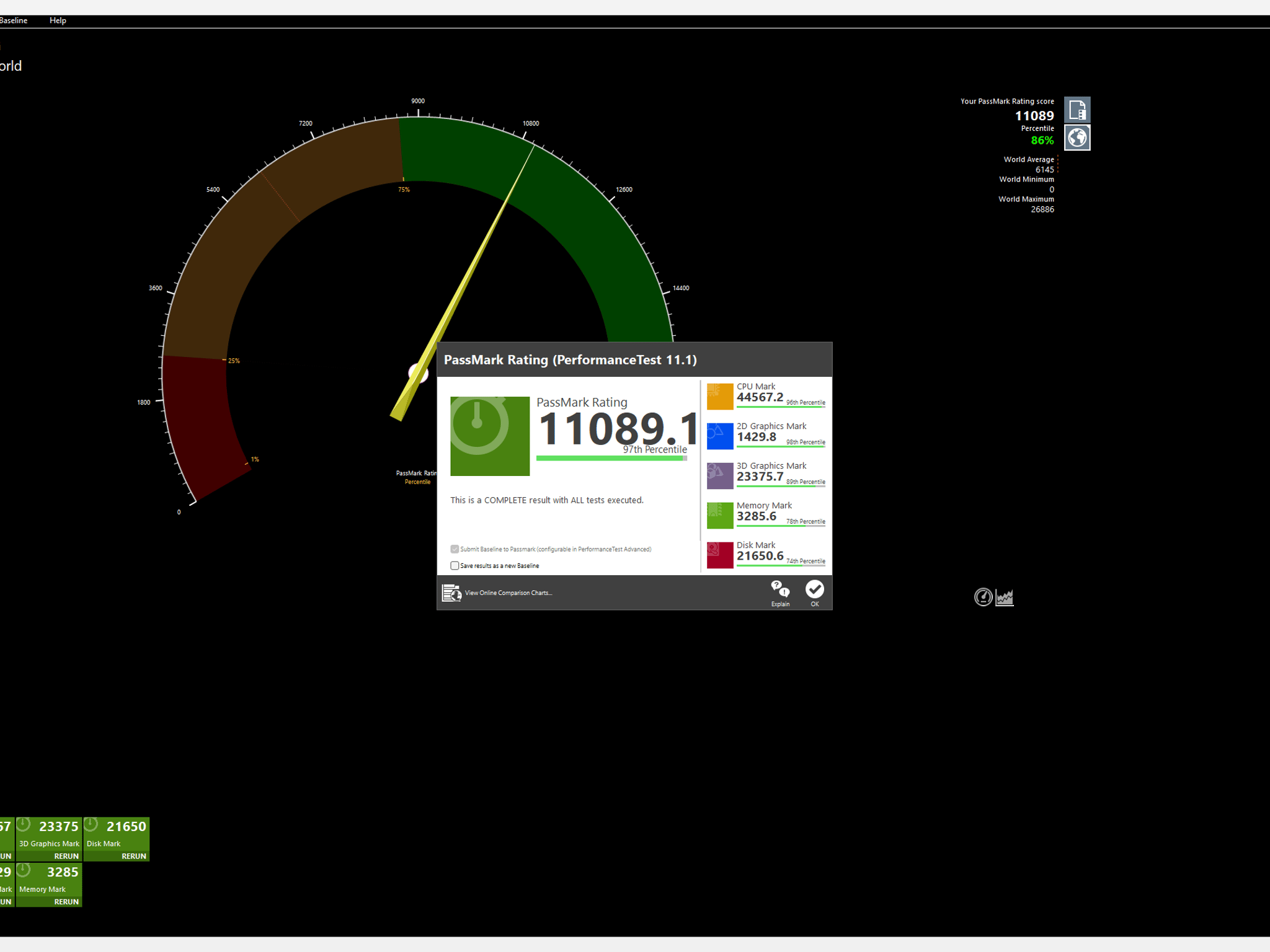
Task: Click the CPU Mark orange icon
Action: (720, 396)
